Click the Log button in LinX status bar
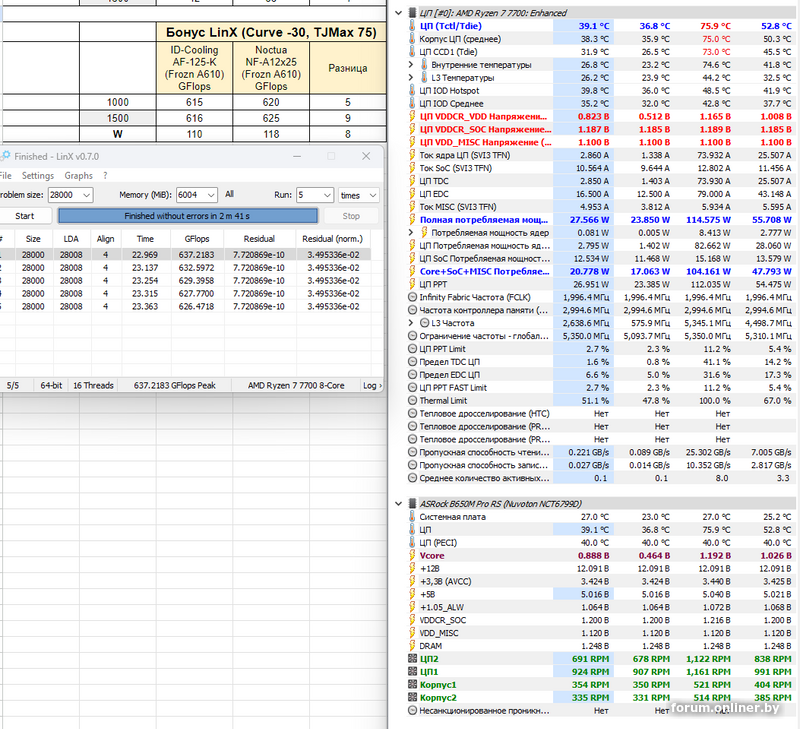Image resolution: width=800 pixels, height=729 pixels. coord(371,385)
